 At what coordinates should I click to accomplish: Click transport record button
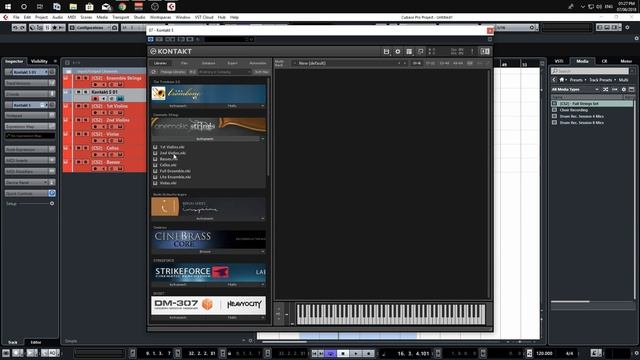[369, 353]
